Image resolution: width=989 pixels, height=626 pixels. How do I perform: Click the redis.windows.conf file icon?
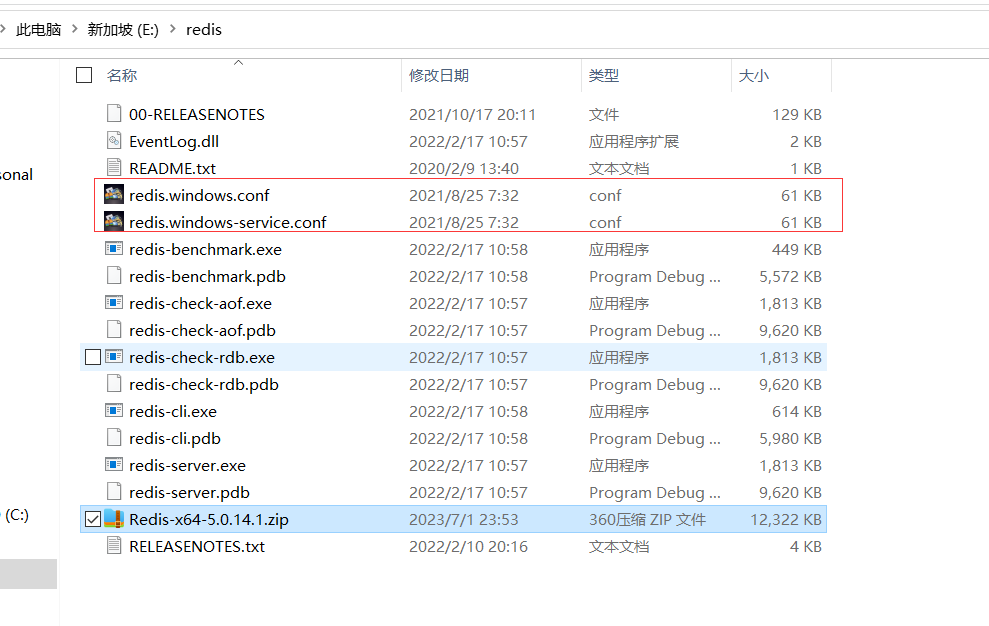click(114, 194)
